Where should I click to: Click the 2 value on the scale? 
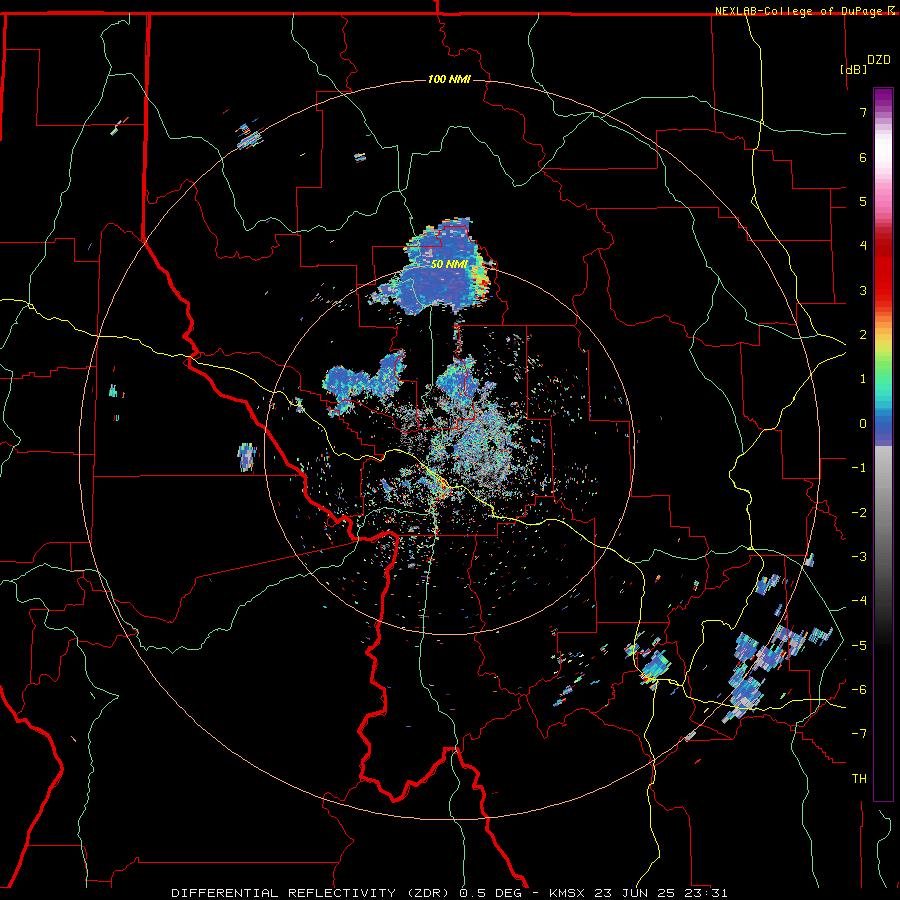point(863,335)
